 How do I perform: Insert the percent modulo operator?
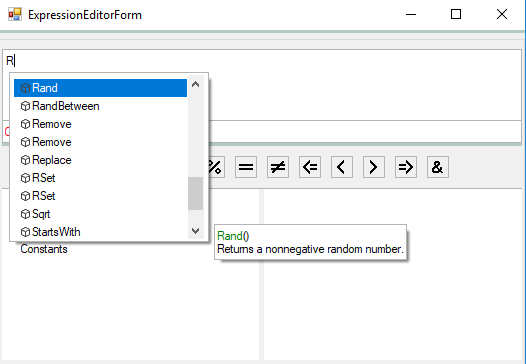[x=216, y=167]
